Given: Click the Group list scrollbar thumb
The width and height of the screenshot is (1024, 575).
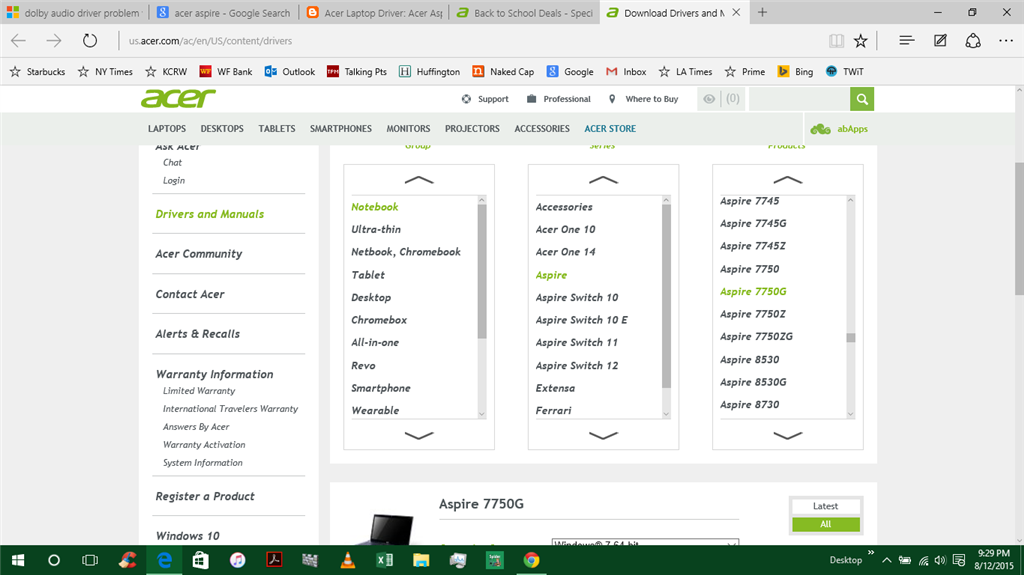Looking at the screenshot, I should tap(482, 271).
